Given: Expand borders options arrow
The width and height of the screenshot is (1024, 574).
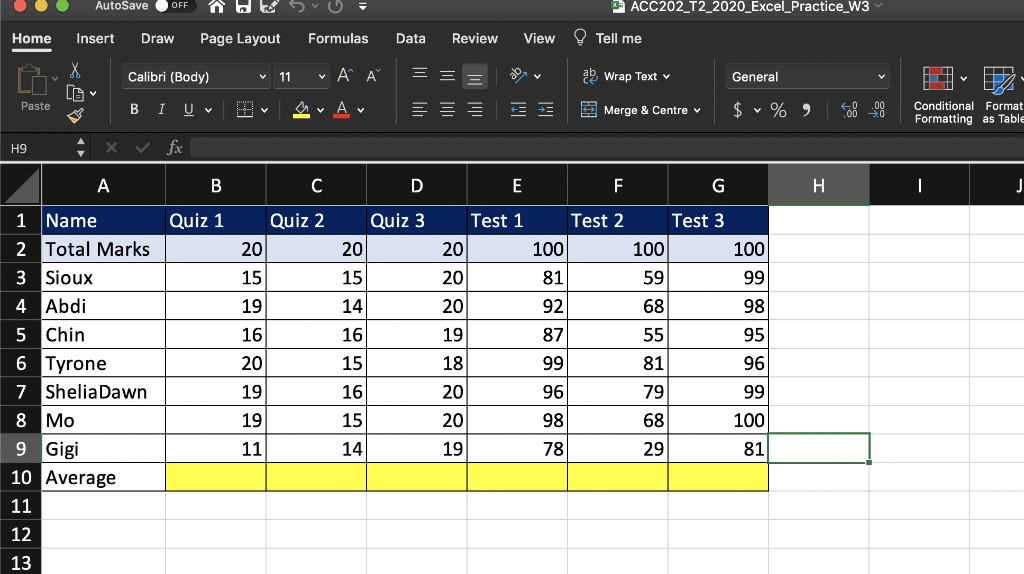Looking at the screenshot, I should [264, 110].
